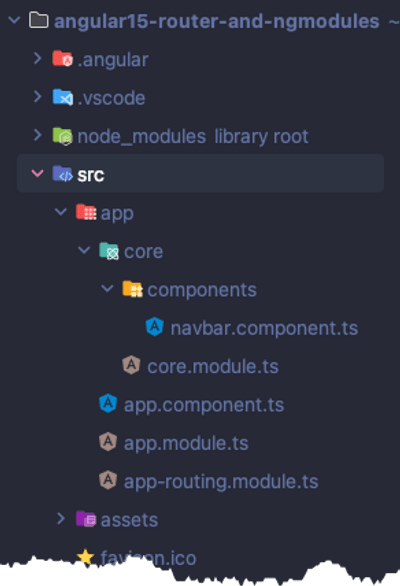Open core.module.ts file

pos(213,366)
